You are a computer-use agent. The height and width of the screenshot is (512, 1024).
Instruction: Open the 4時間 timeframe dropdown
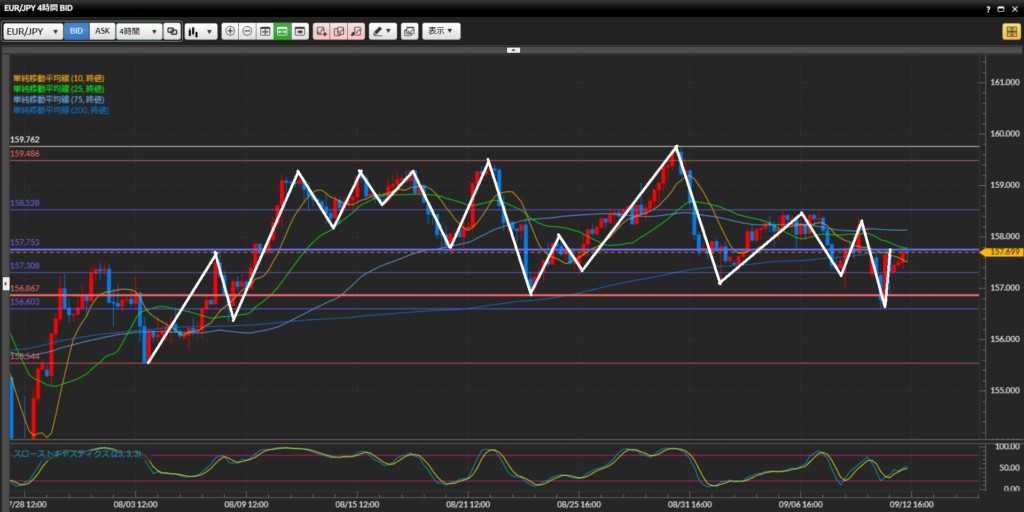pos(138,31)
